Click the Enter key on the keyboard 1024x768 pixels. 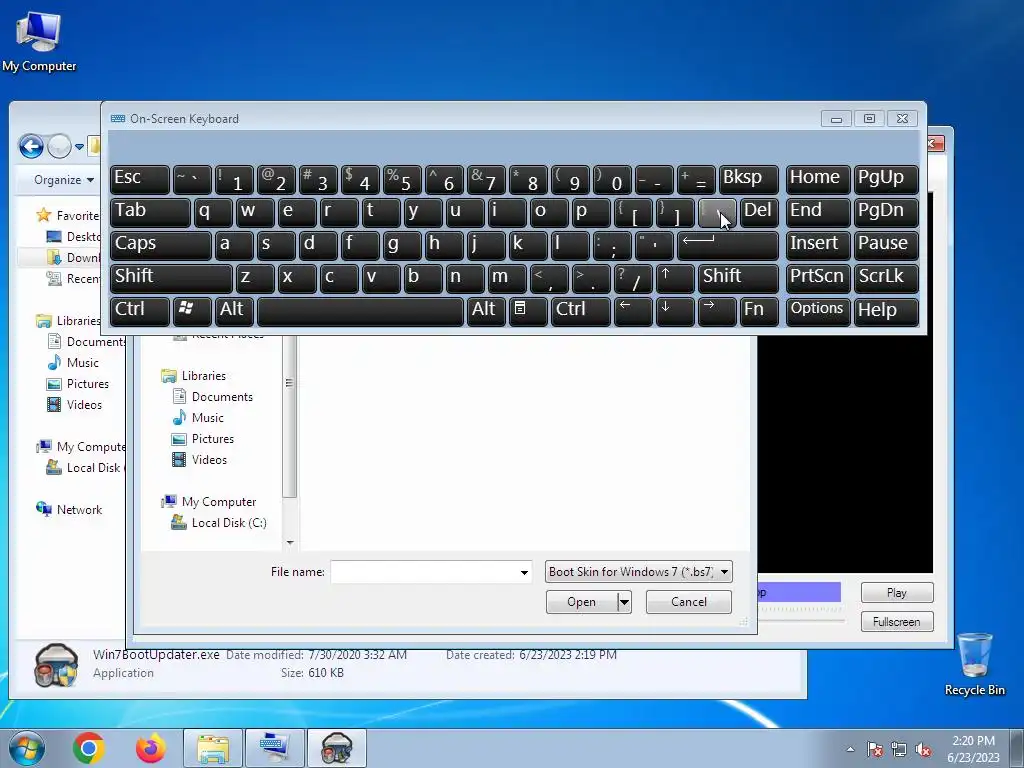[728, 245]
